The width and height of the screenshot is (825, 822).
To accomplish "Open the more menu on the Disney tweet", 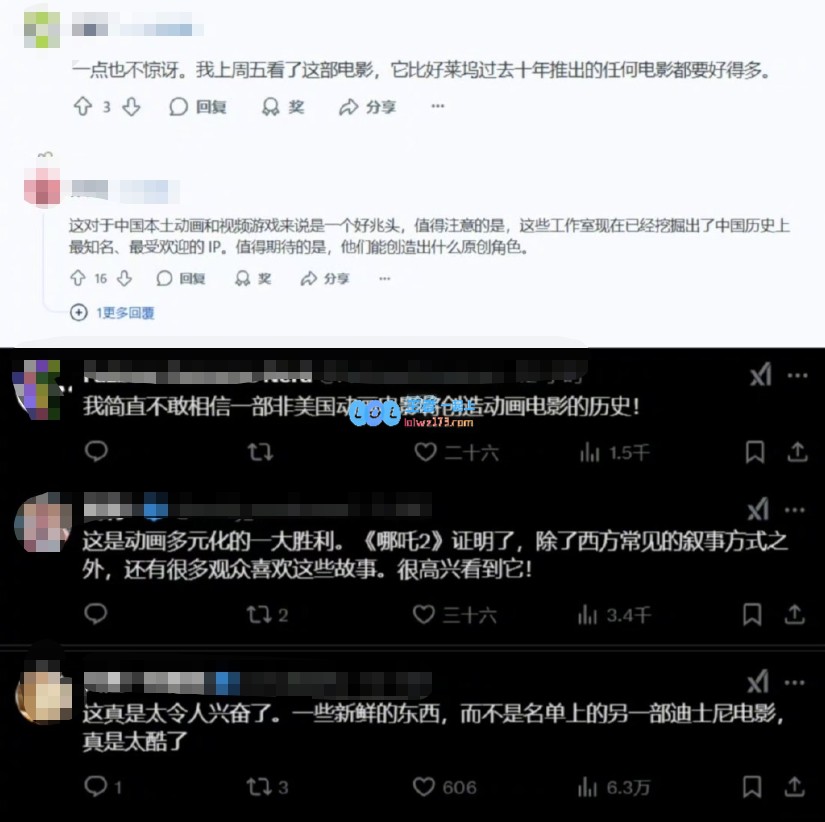I will click(x=794, y=683).
